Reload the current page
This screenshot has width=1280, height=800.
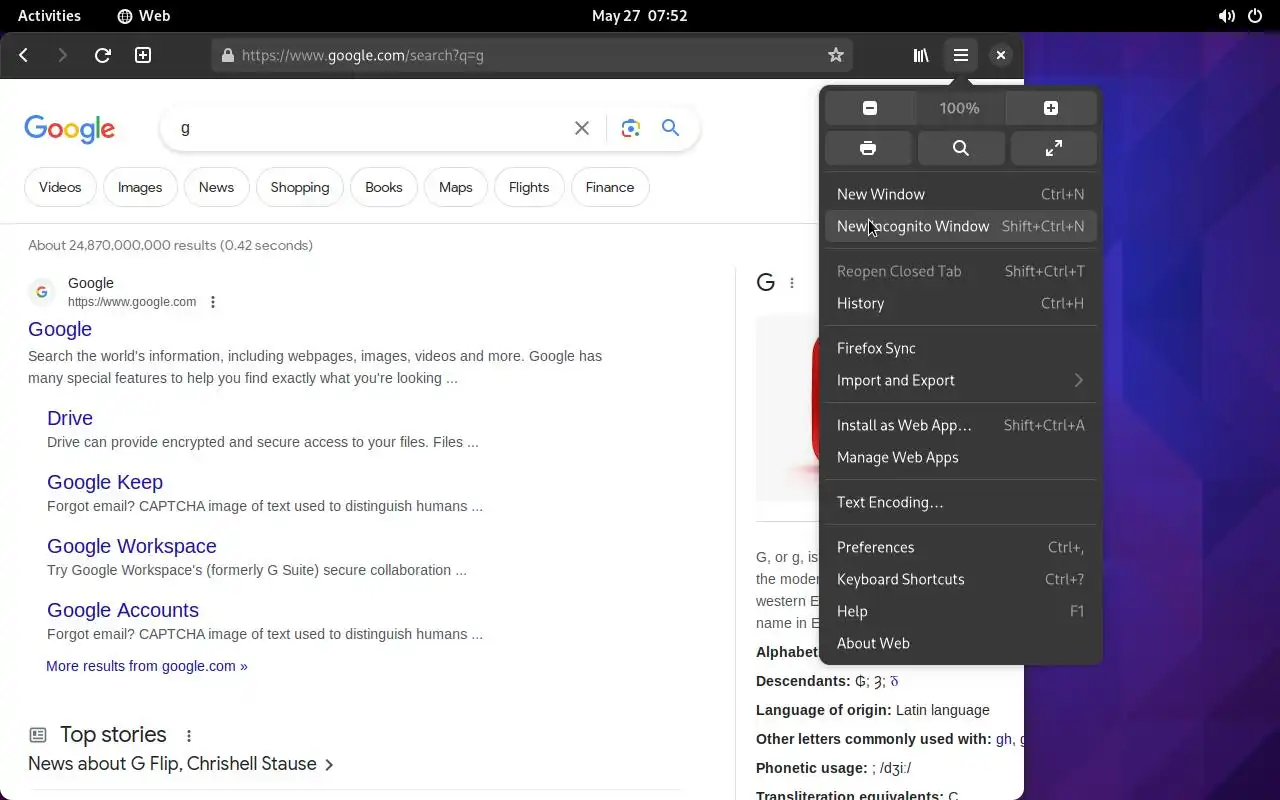[x=102, y=55]
